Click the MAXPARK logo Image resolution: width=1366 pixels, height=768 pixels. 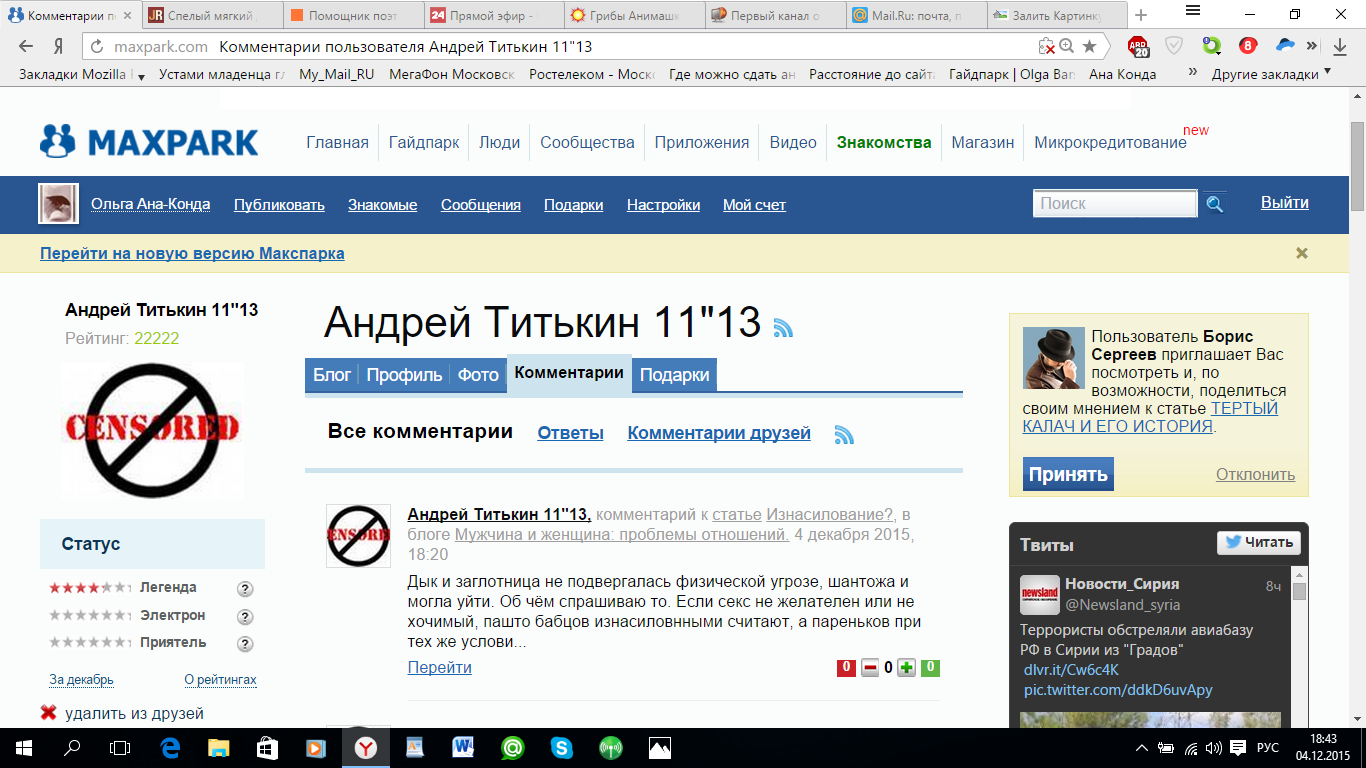click(149, 141)
